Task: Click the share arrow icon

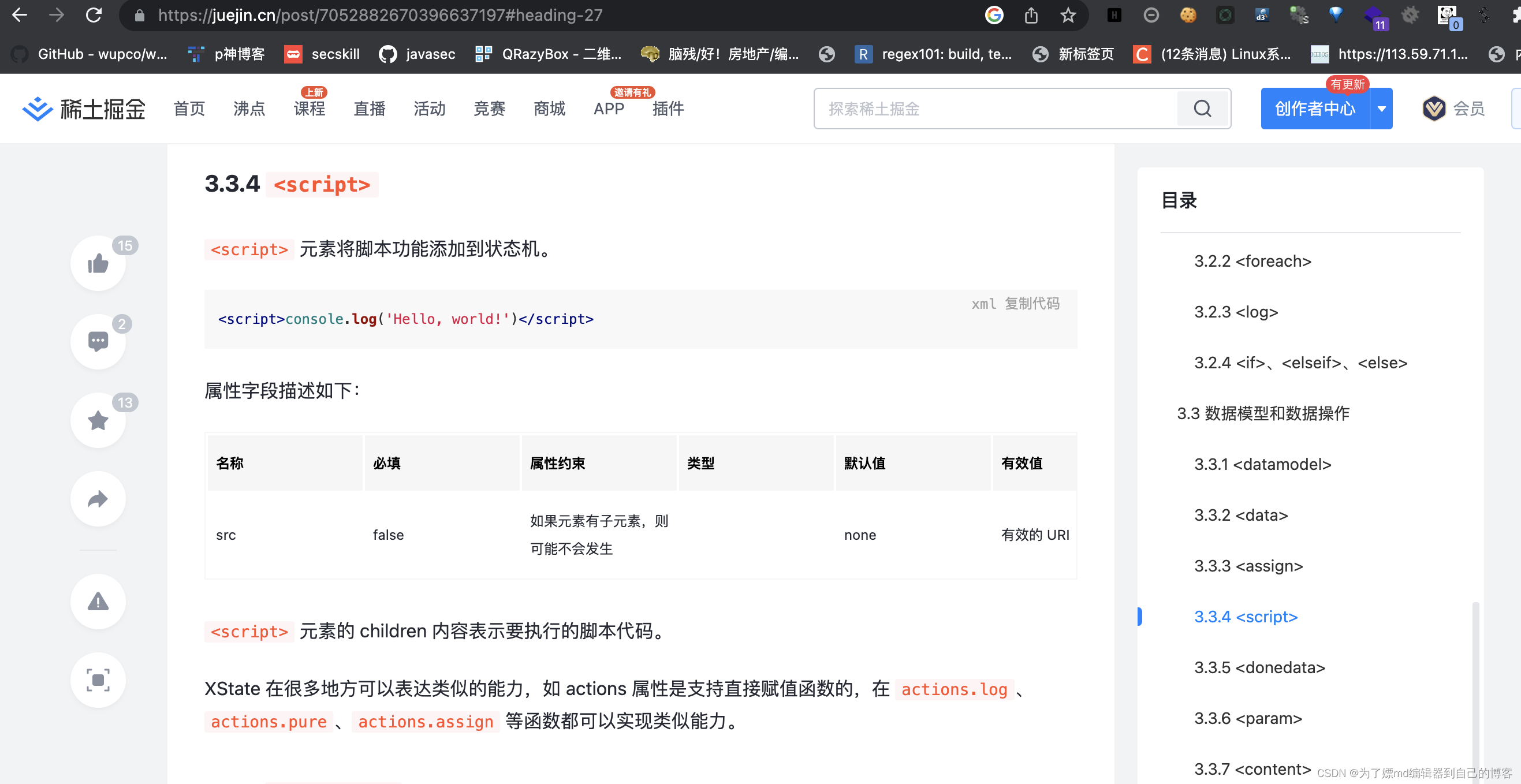Action: click(98, 499)
